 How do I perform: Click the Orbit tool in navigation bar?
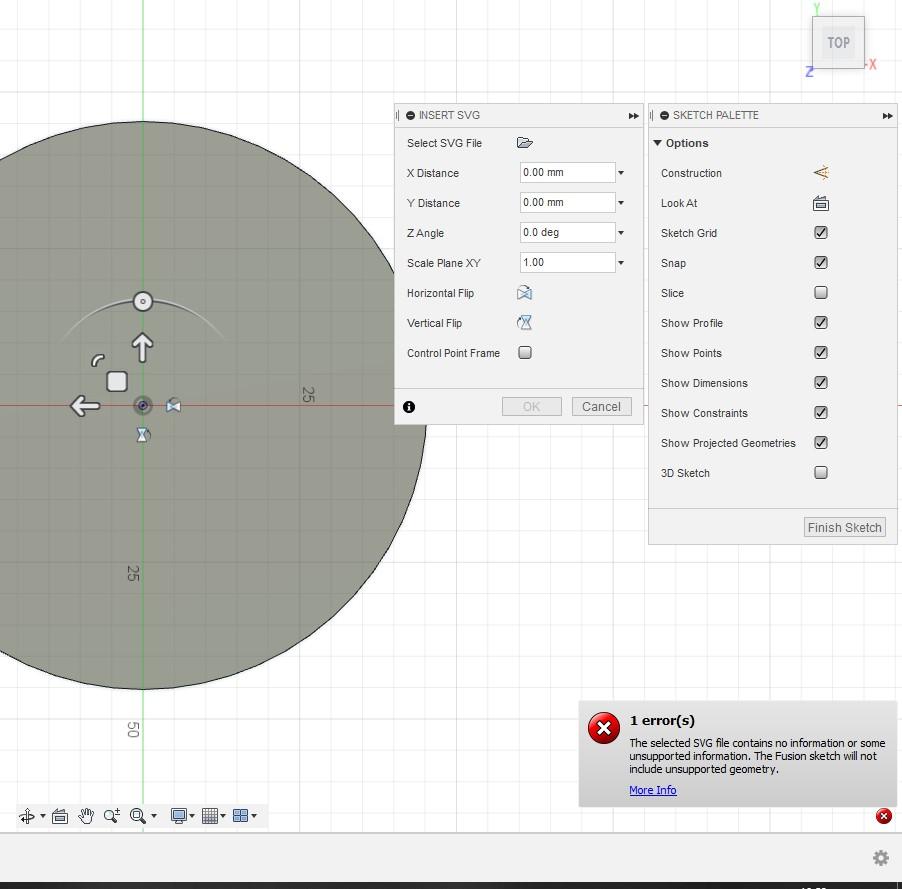pos(27,816)
